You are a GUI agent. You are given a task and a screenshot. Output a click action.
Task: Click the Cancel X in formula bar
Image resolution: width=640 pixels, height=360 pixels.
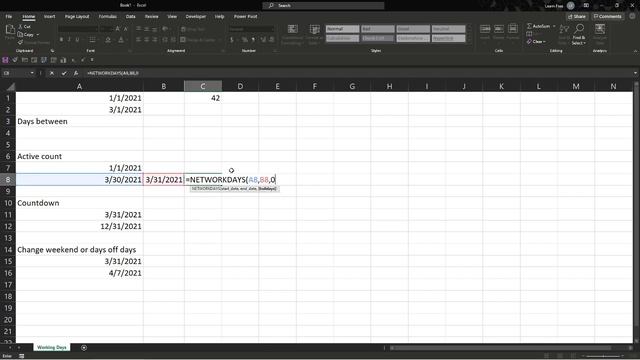[52, 73]
